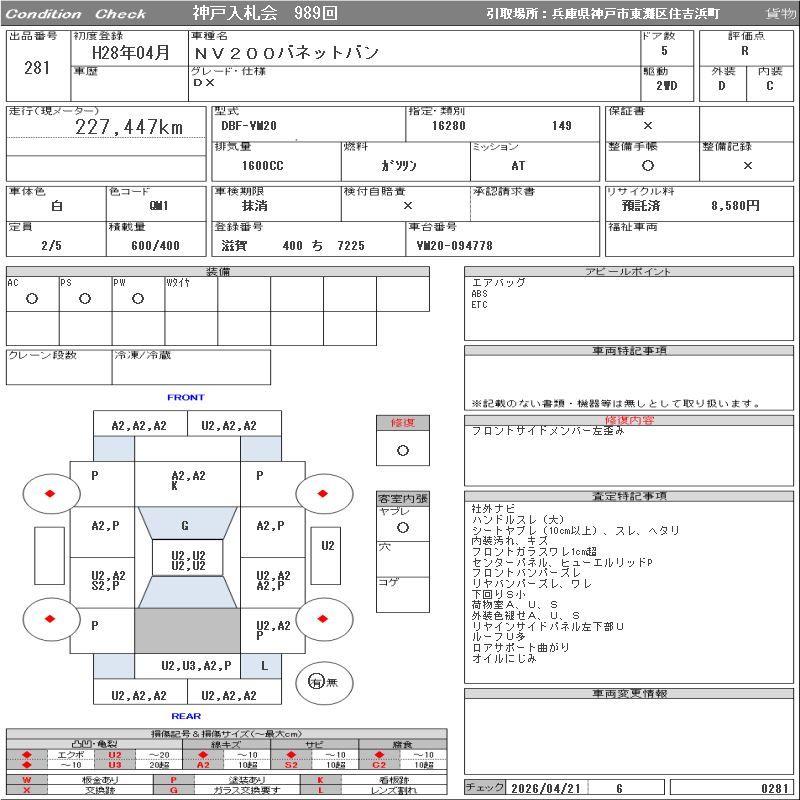This screenshot has height=800, width=800.
Task: Click the red diamond in the front-left tire oval
Action: click(x=50, y=493)
